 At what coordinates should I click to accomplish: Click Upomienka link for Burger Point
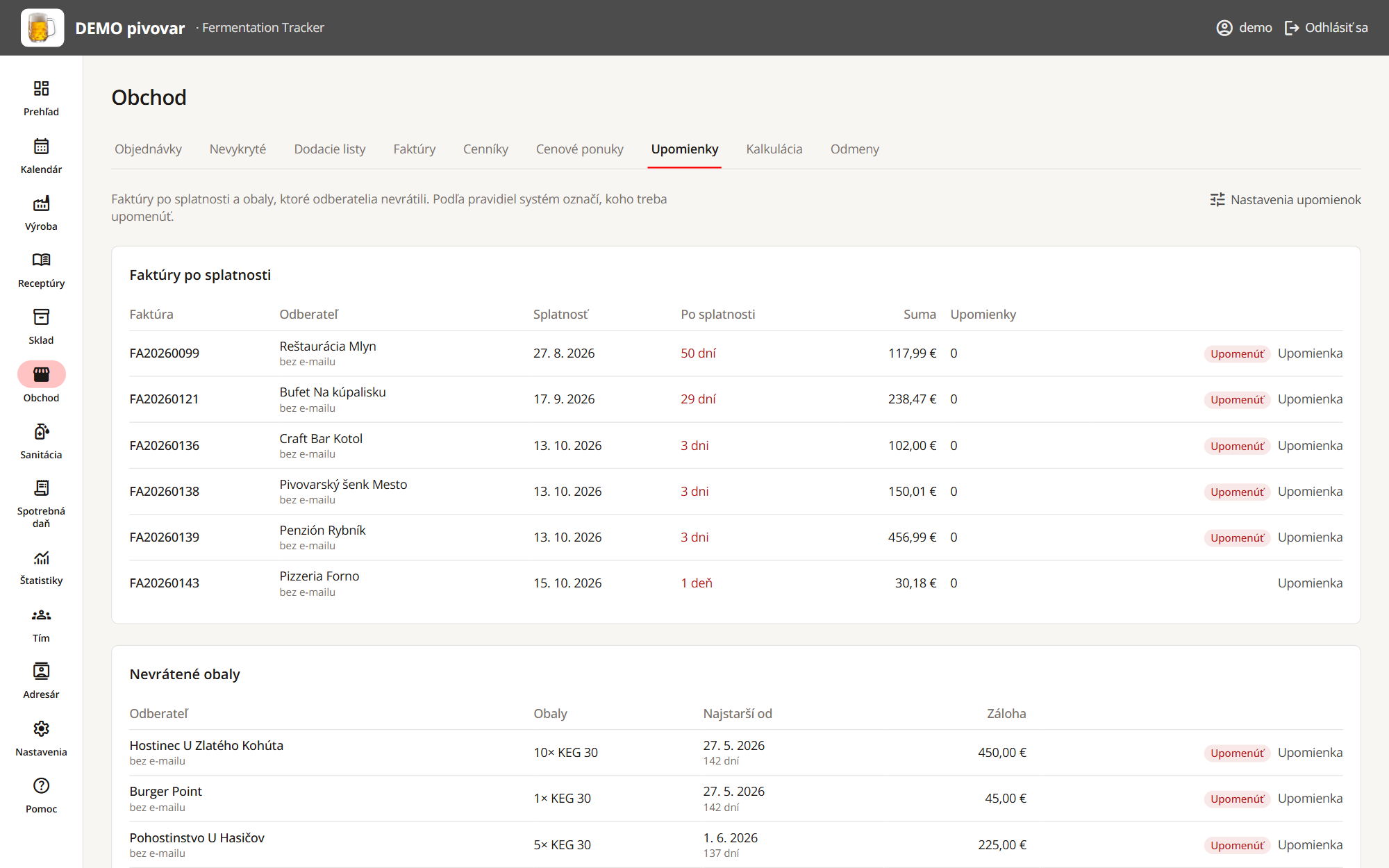(x=1310, y=799)
